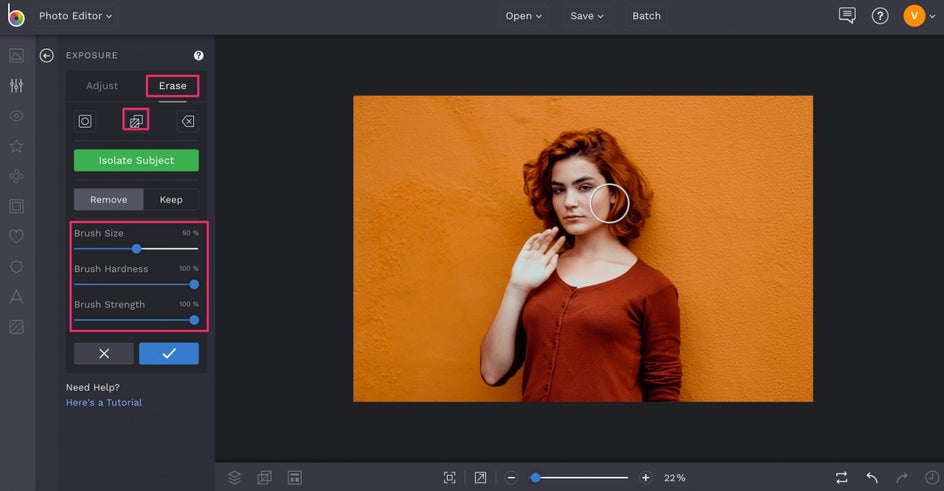Select Remove brush mode

point(109,199)
